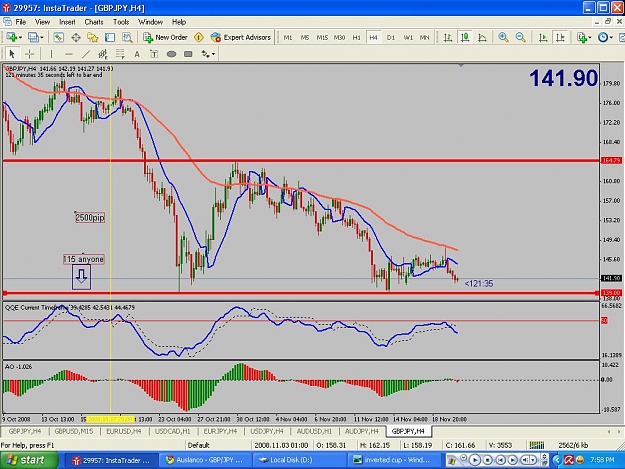Select the Vertical Line drawing tool
This screenshot has height=469, width=625.
point(51,54)
